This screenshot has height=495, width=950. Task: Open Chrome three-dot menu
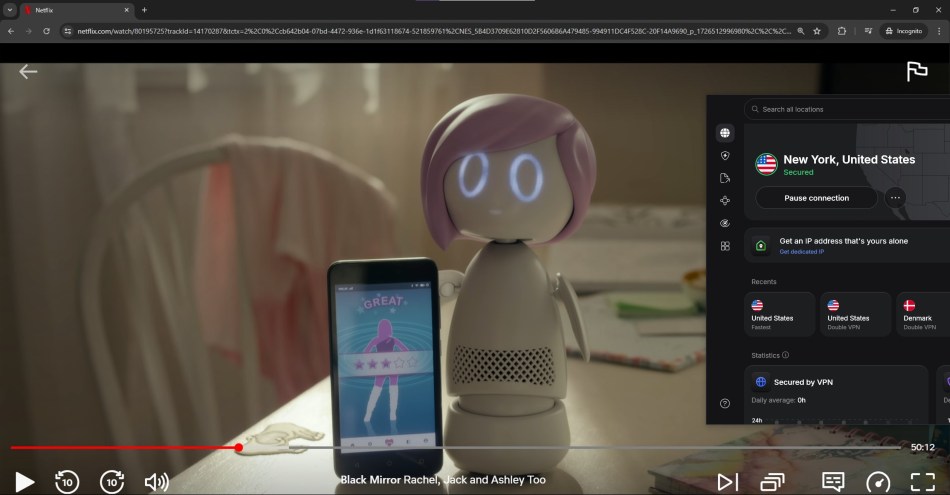tap(939, 31)
